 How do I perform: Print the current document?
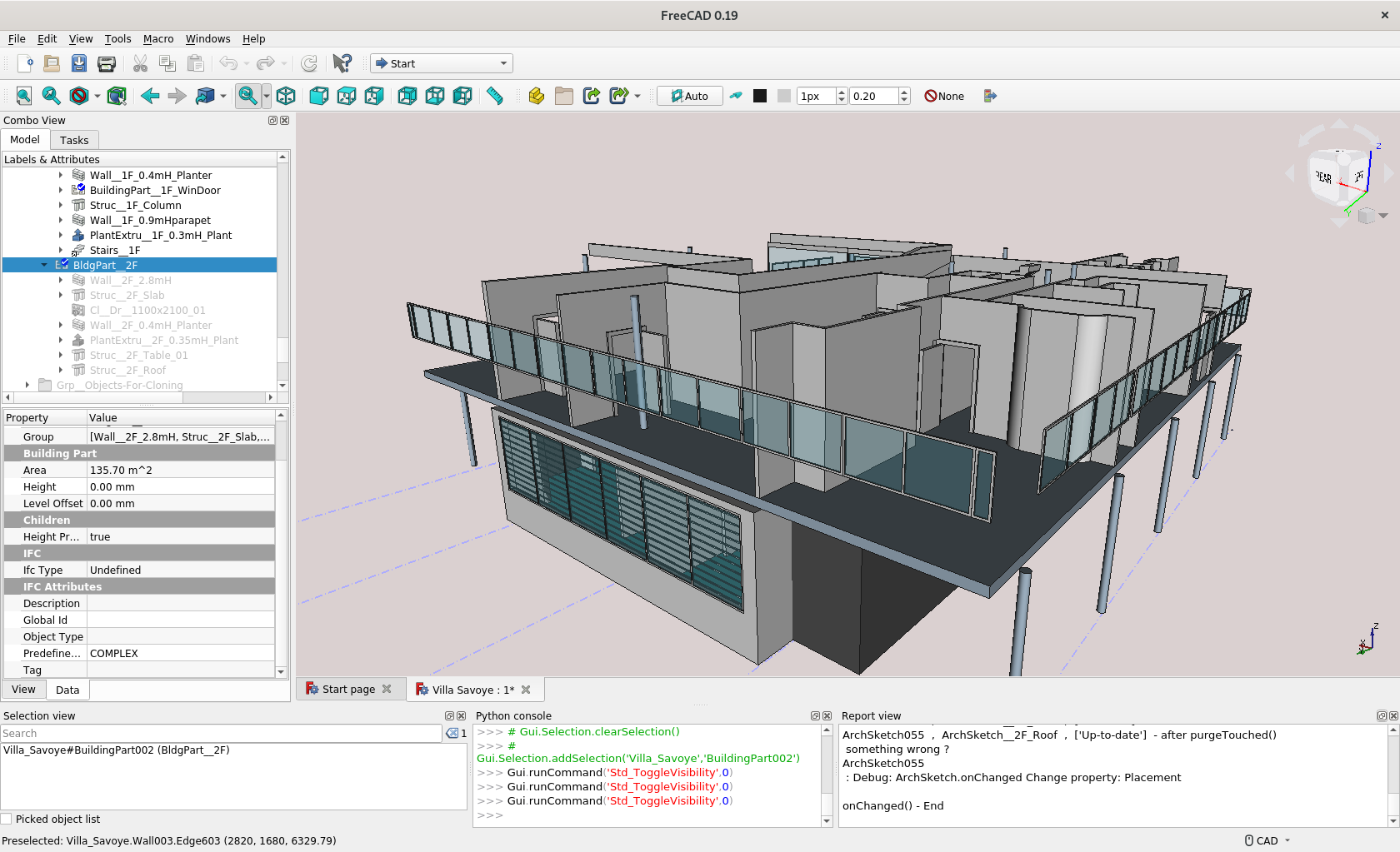pyautogui.click(x=107, y=63)
